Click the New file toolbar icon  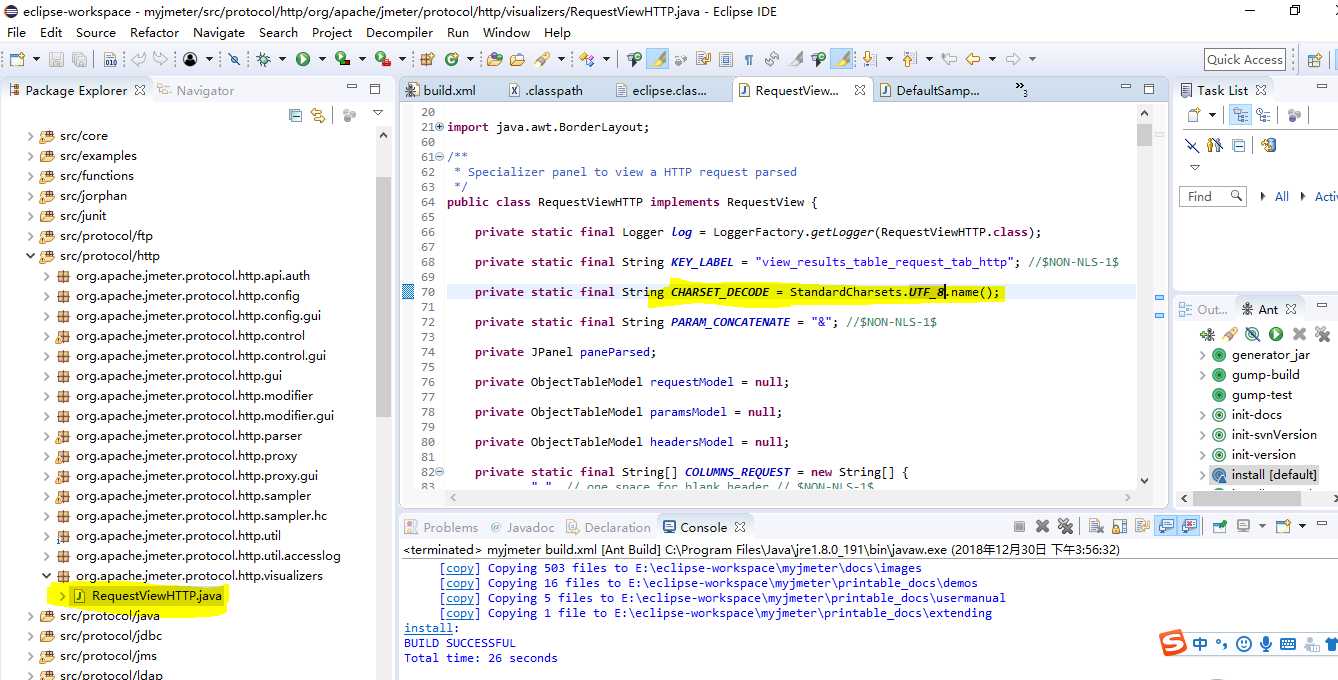(17, 59)
